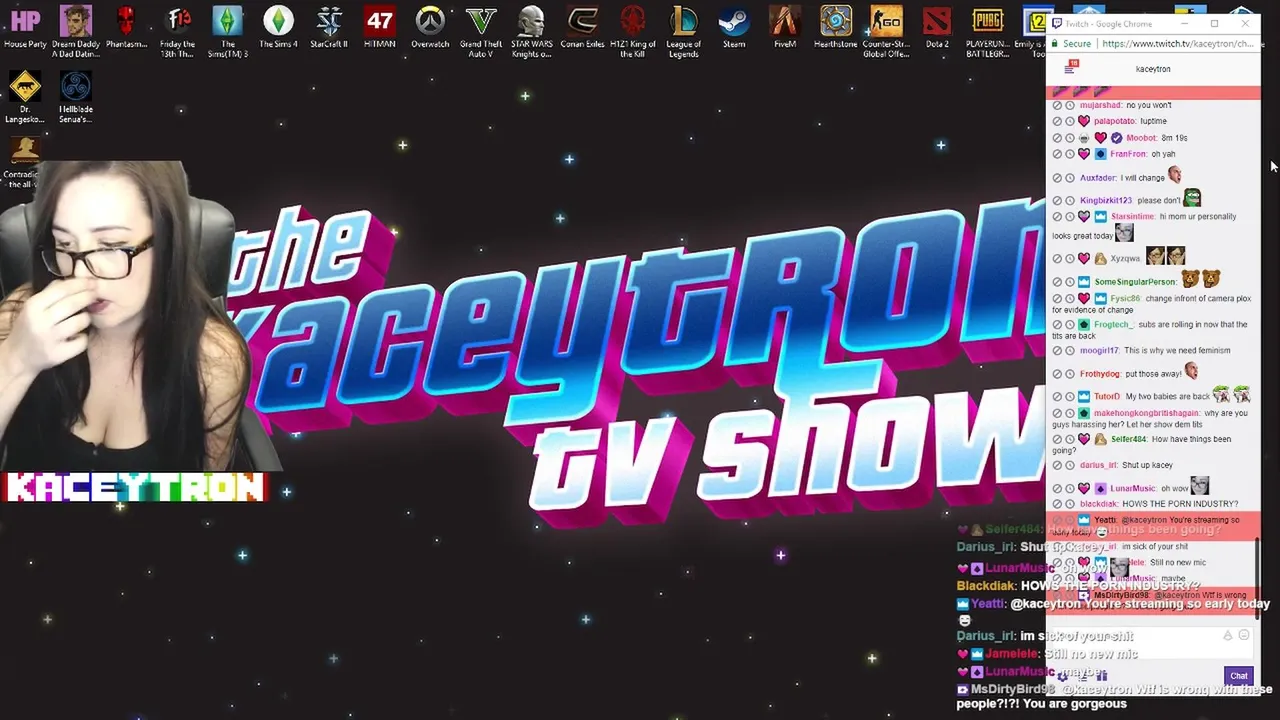
Task: Open Friday the 13th game shortcut
Action: point(177,32)
